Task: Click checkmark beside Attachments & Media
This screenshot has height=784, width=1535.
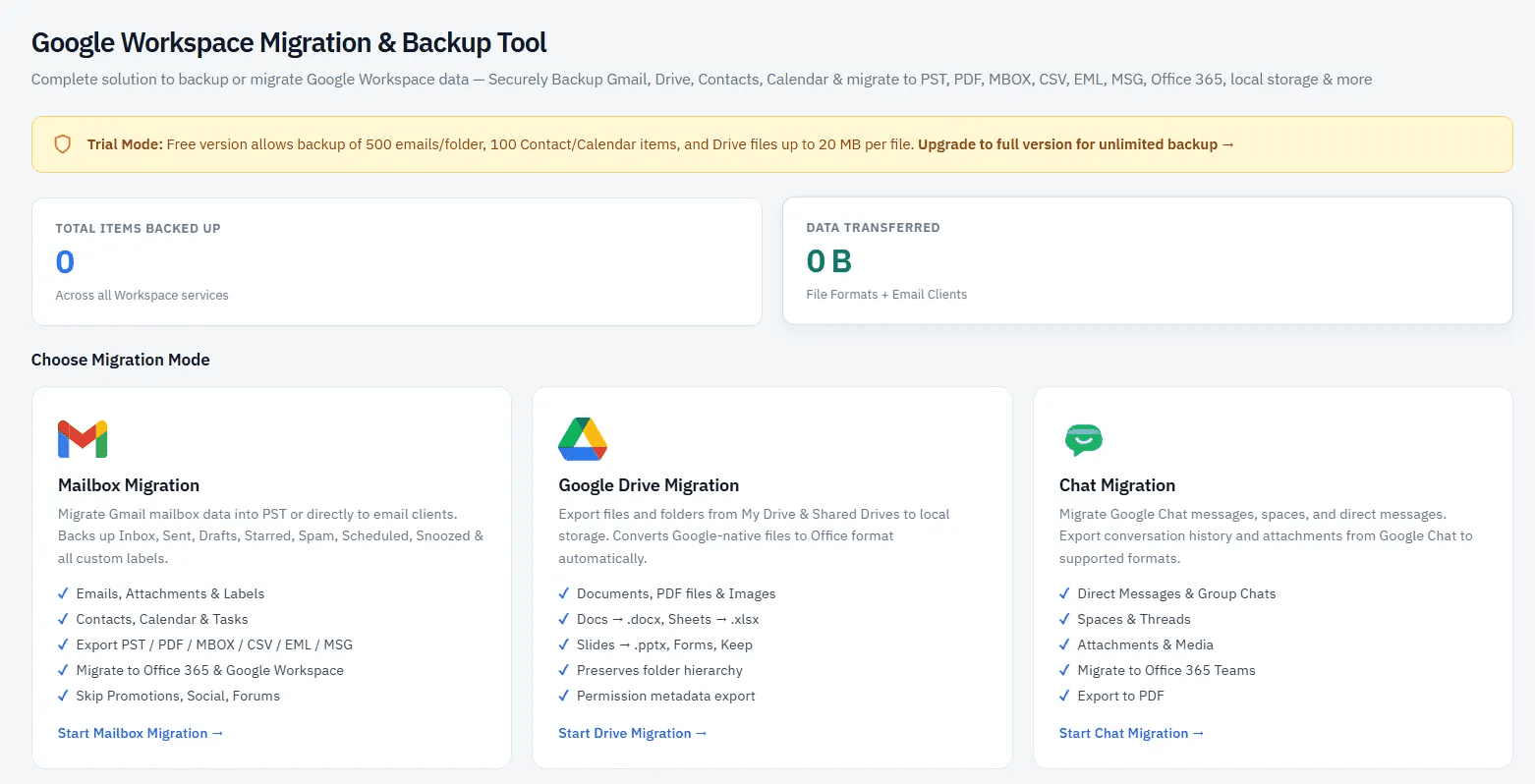Action: click(x=1065, y=644)
